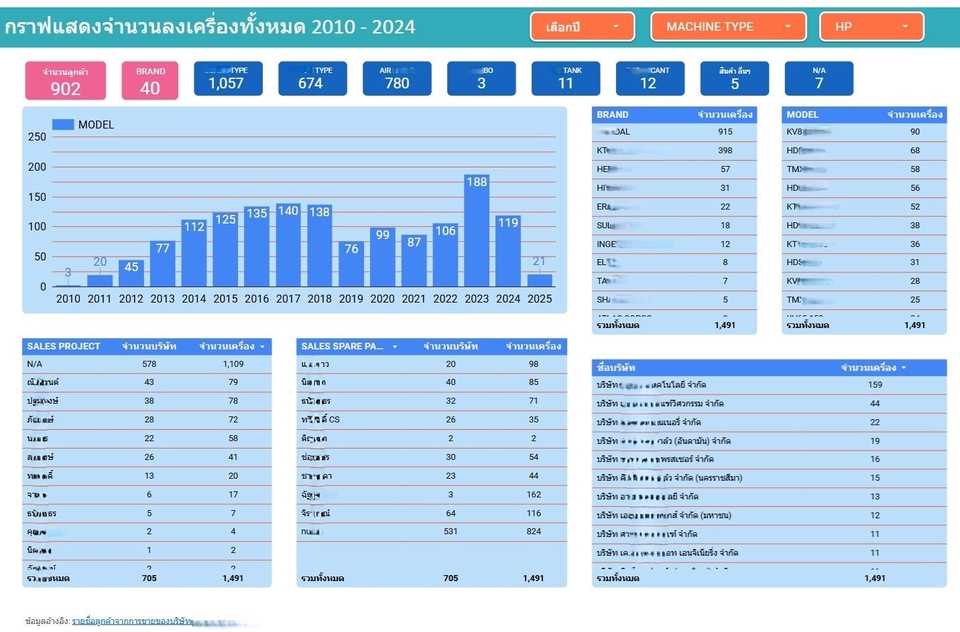Viewport: 960px width, 632px height.
Task: Click the ชื่อบริษัท column header
Action: pos(615,368)
